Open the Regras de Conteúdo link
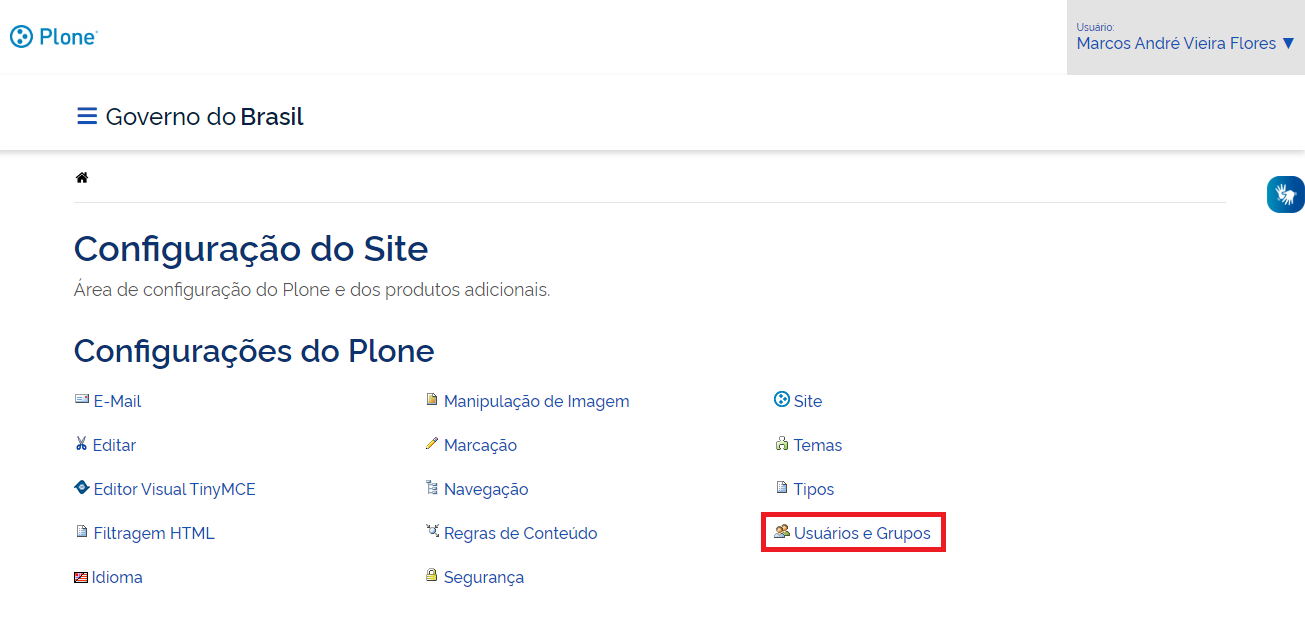1305x617 pixels. tap(521, 533)
